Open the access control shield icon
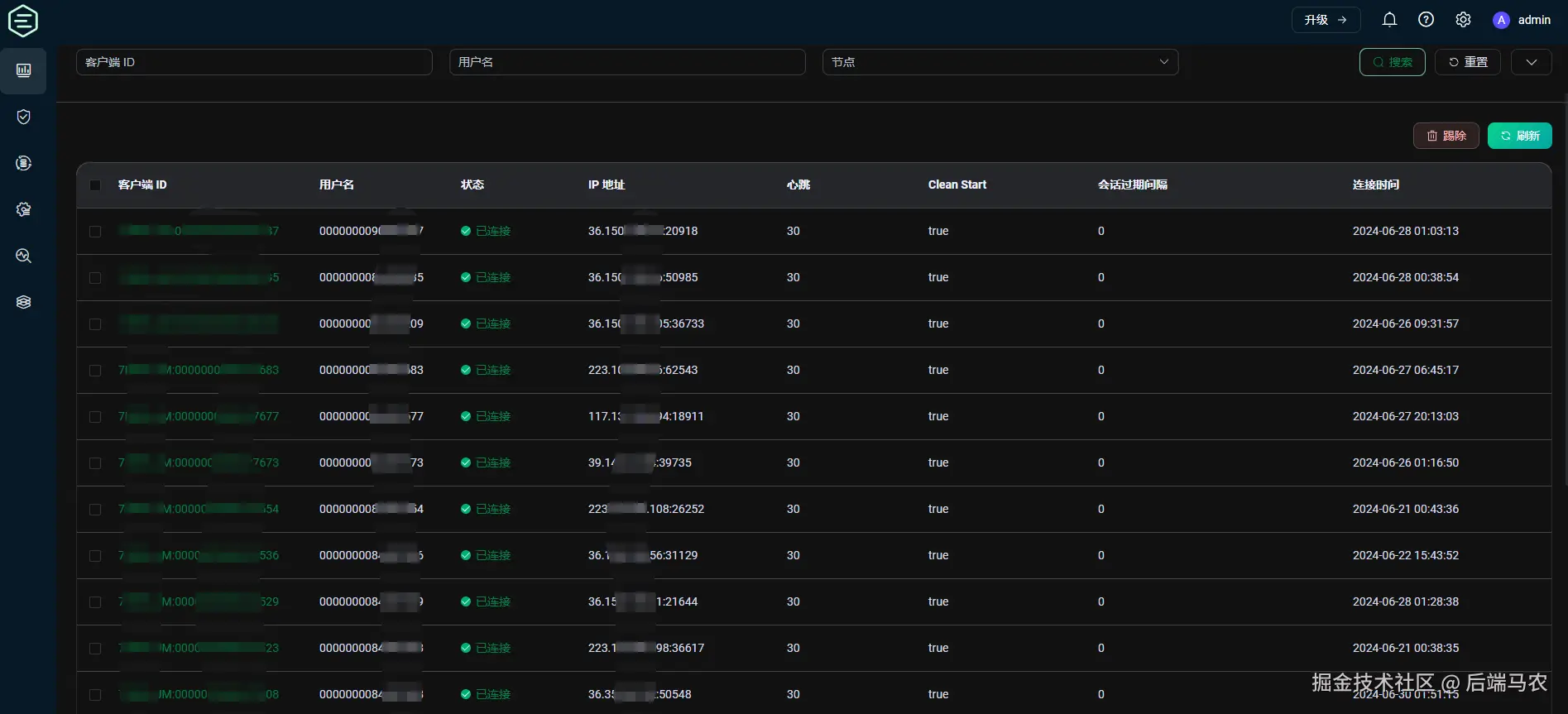This screenshot has height=714, width=1568. tap(23, 117)
